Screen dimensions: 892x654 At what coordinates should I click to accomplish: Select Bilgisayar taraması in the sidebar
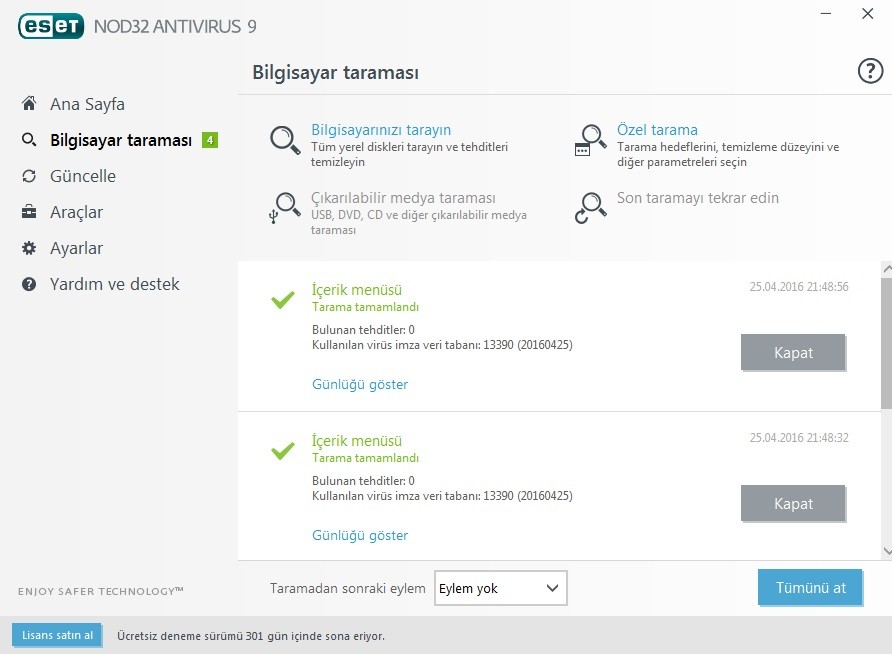point(121,140)
